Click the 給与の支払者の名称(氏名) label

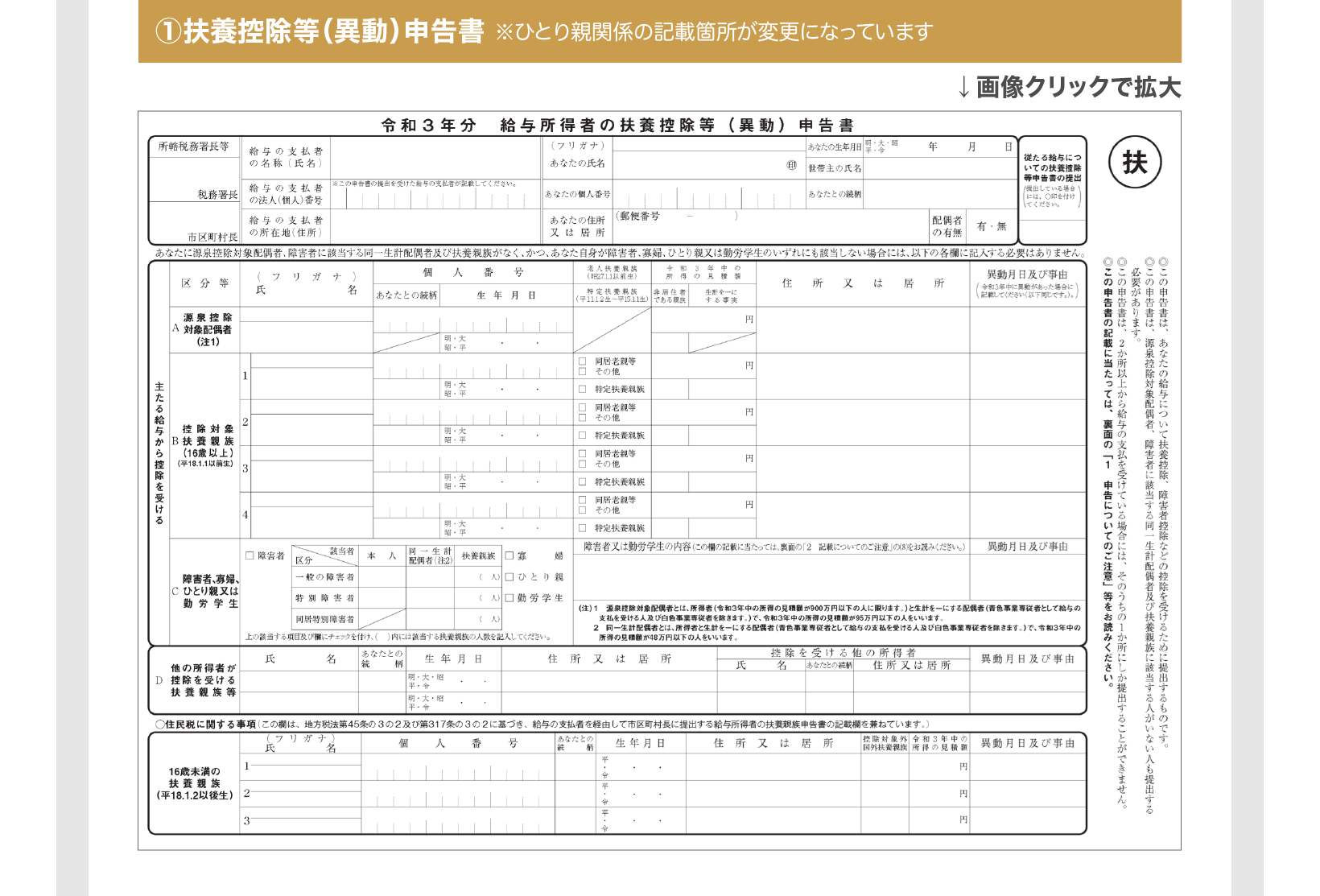point(286,157)
